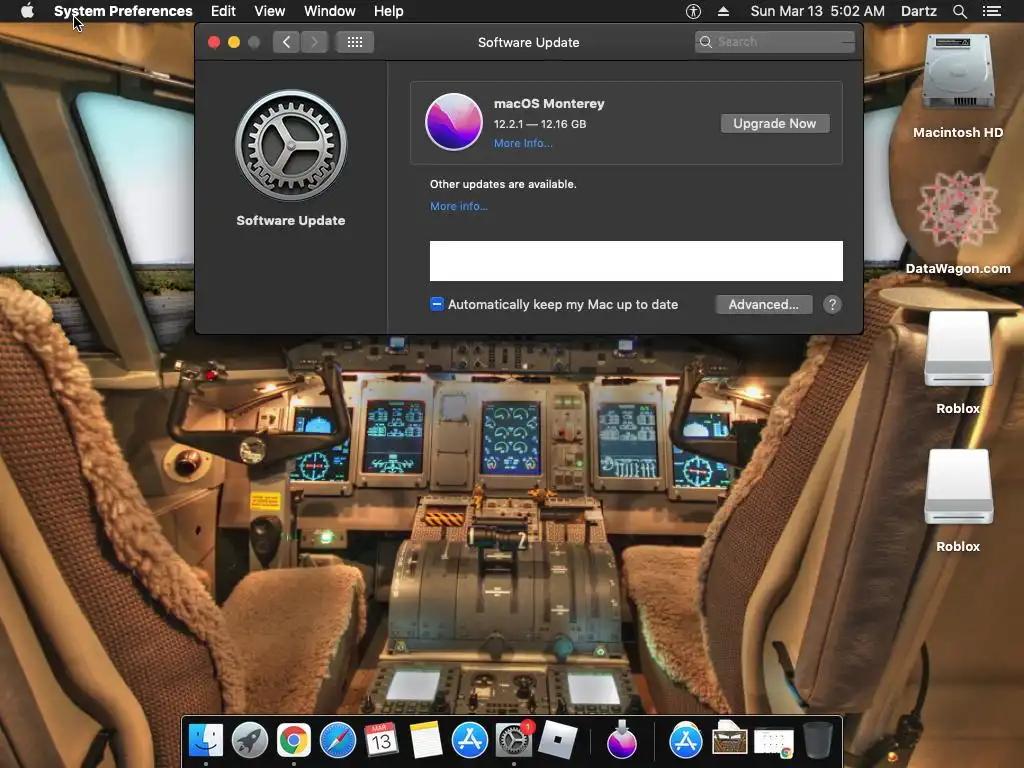Click the Upgrade Now button
This screenshot has height=768, width=1024.
[x=775, y=123]
